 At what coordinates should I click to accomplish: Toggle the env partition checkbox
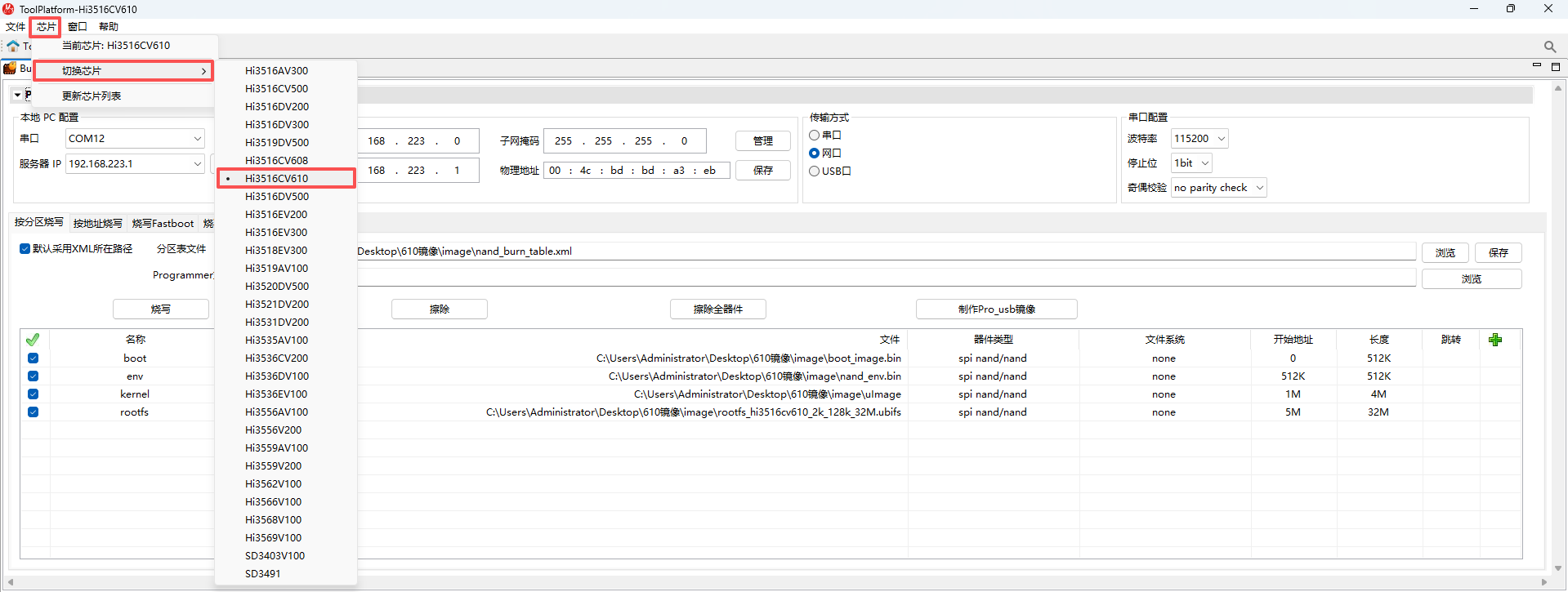coord(33,376)
